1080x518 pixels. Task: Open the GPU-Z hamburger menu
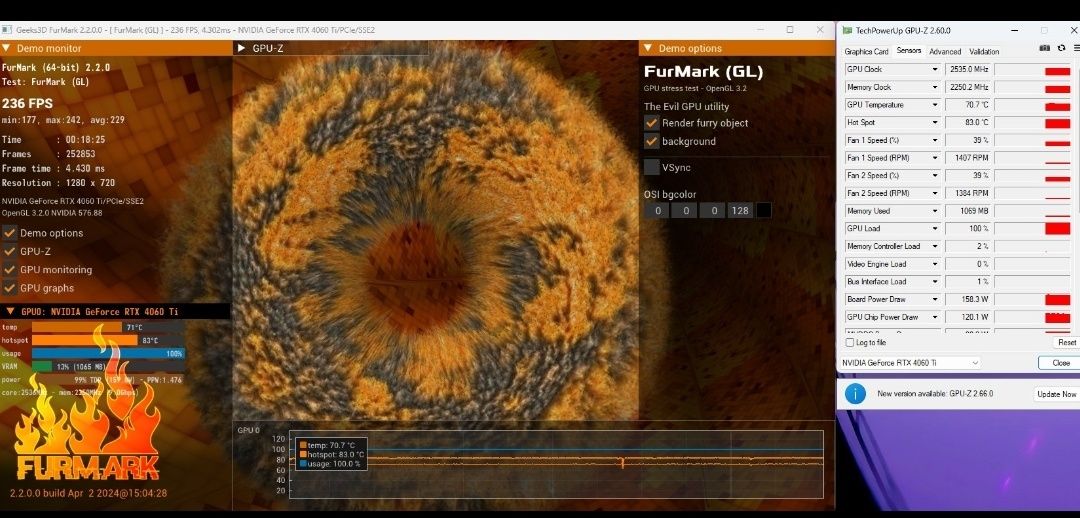tap(1076, 48)
